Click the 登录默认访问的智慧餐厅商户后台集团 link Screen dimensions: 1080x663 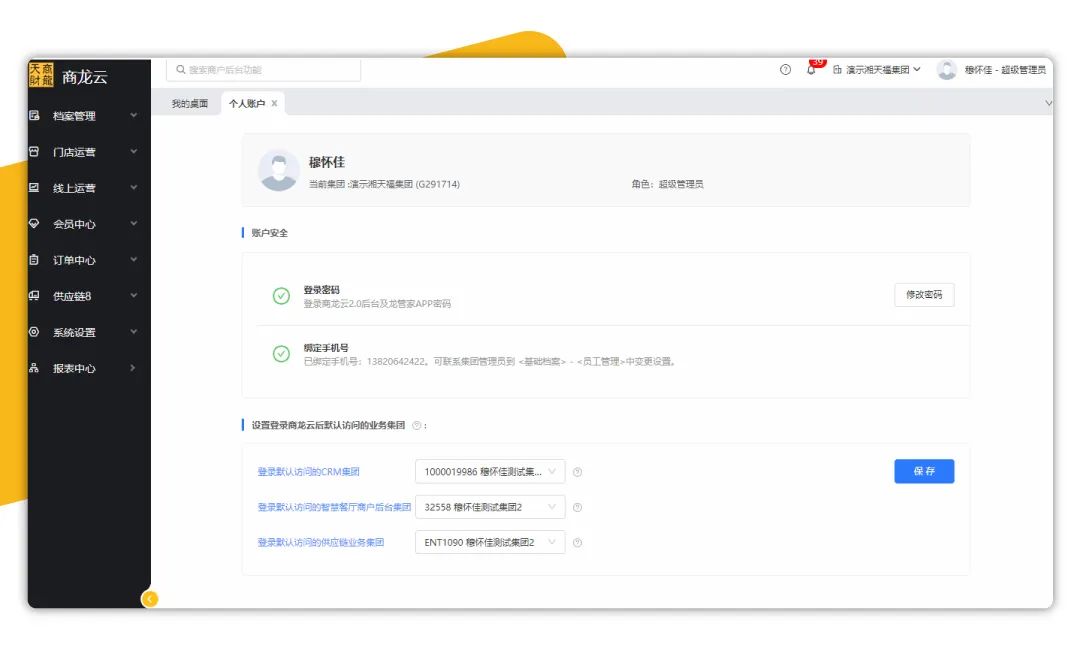(x=334, y=507)
